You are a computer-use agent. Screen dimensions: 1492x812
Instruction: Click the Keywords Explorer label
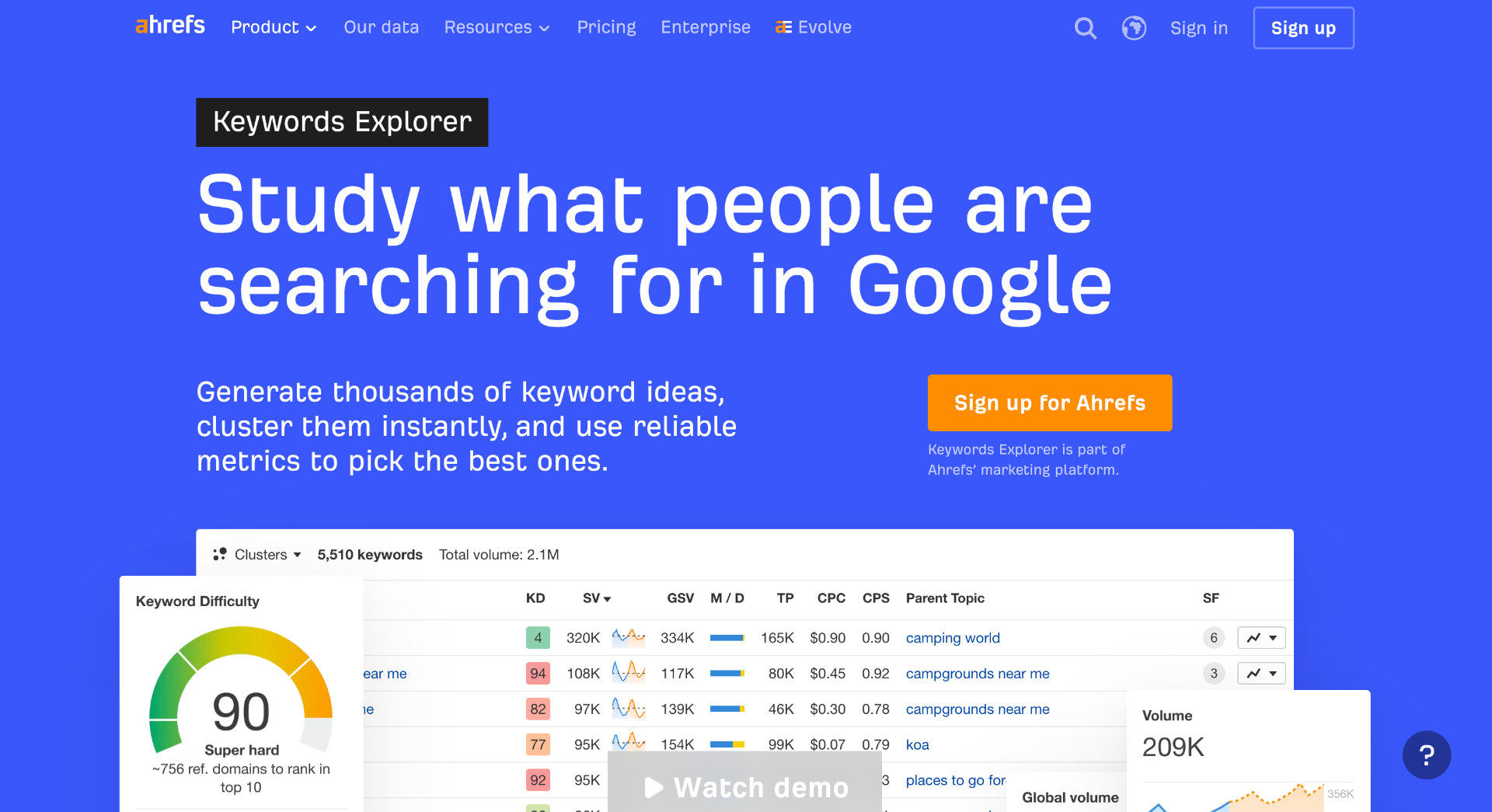pos(342,122)
